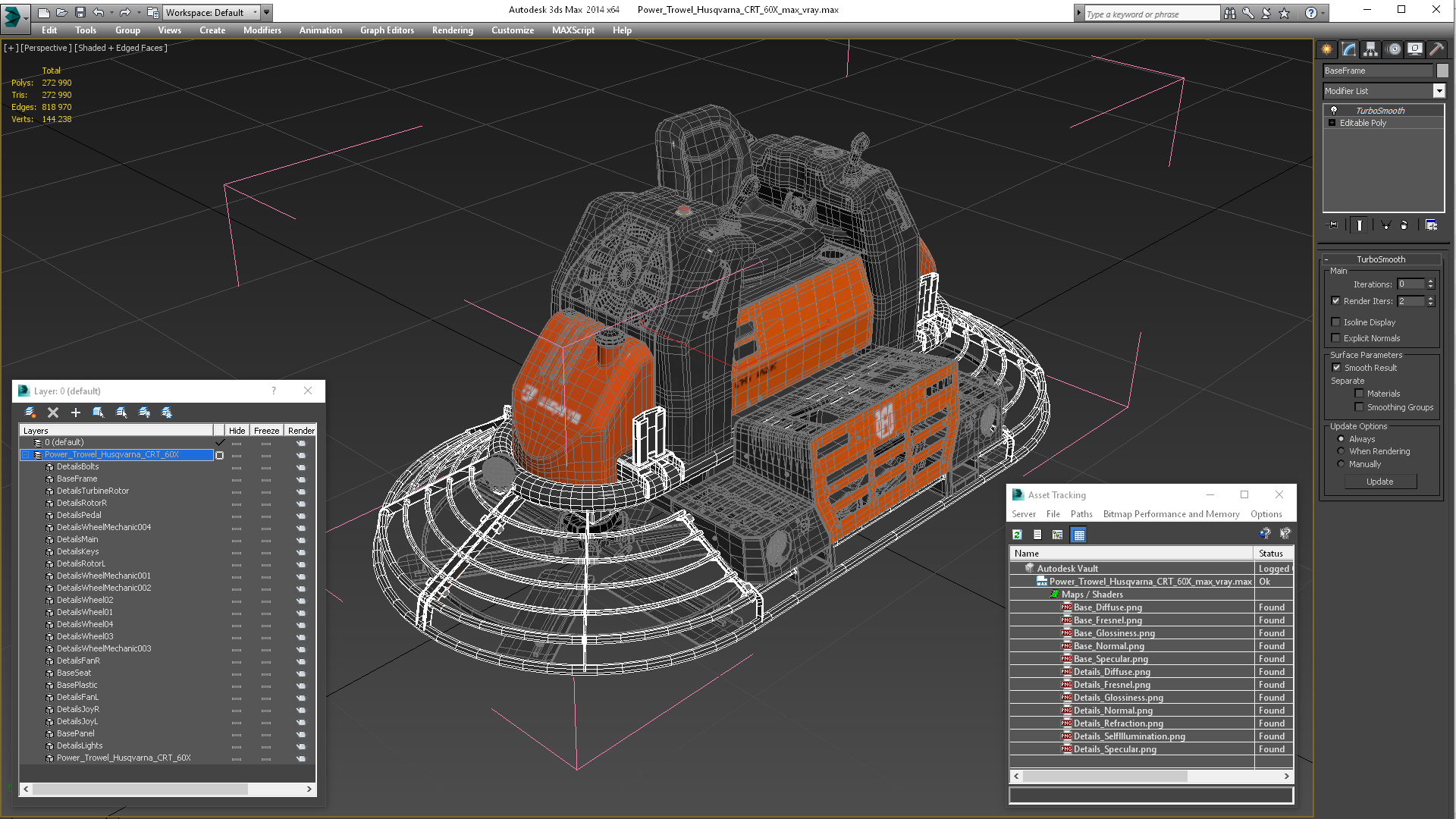
Task: Open the Modifier List dropdown
Action: coord(1439,91)
